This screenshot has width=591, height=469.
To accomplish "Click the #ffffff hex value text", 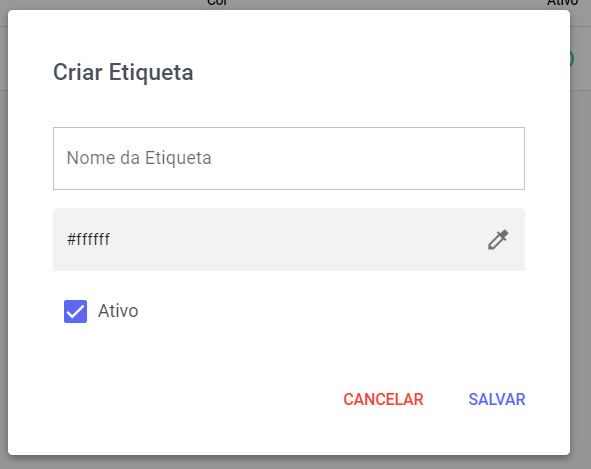I will pyautogui.click(x=88, y=239).
